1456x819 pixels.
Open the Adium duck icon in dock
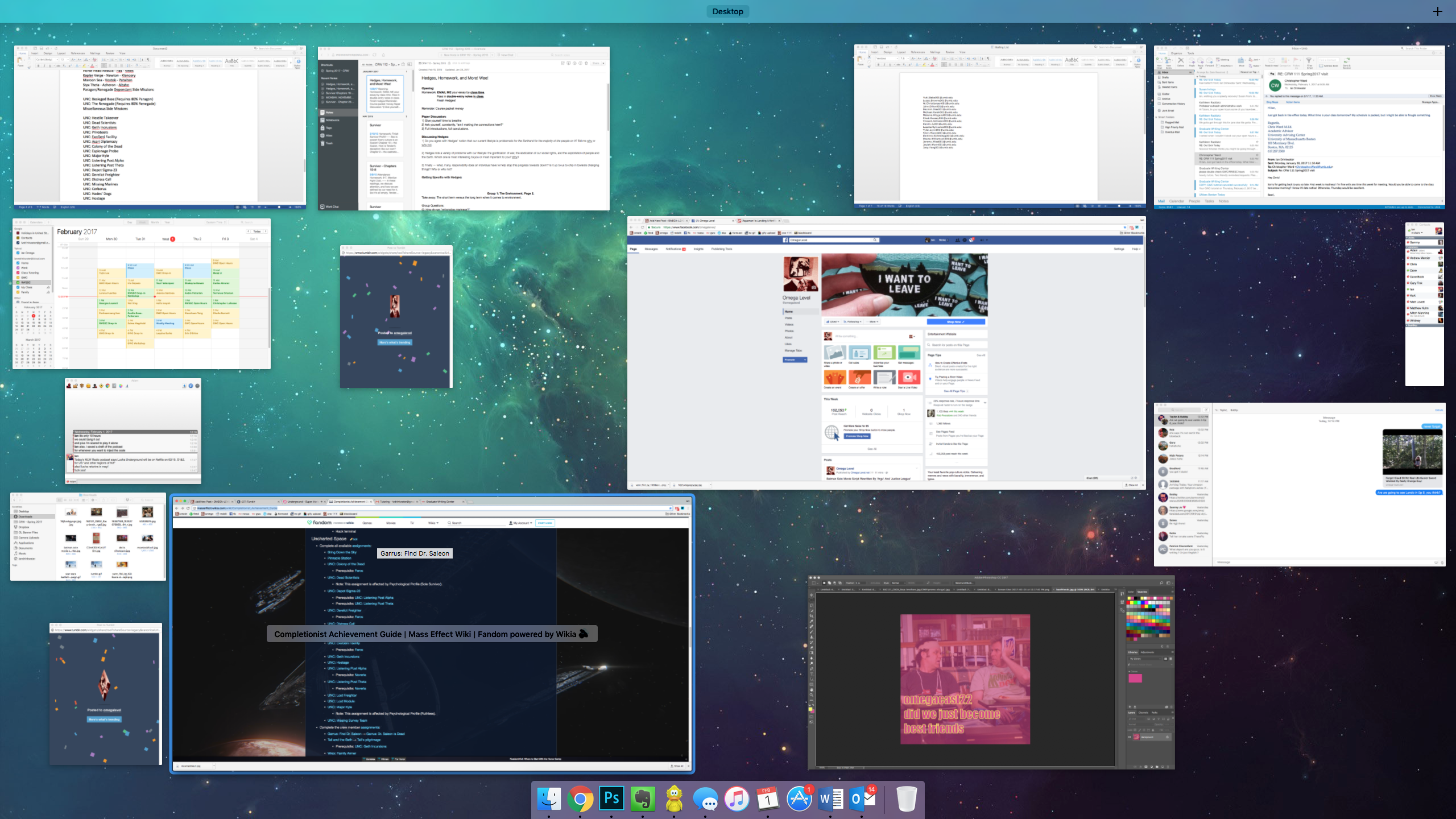674,799
